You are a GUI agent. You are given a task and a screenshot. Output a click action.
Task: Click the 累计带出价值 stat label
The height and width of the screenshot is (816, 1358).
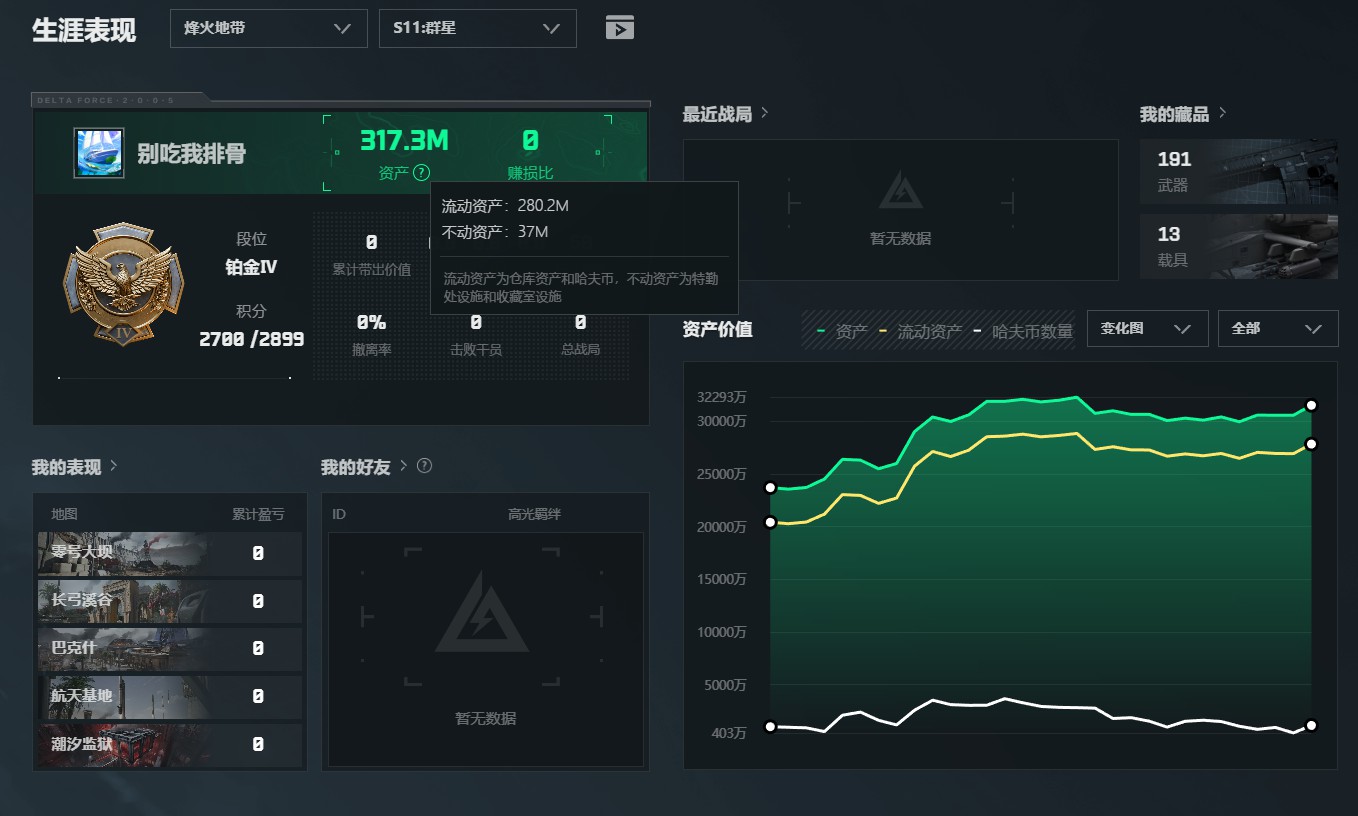pos(371,269)
